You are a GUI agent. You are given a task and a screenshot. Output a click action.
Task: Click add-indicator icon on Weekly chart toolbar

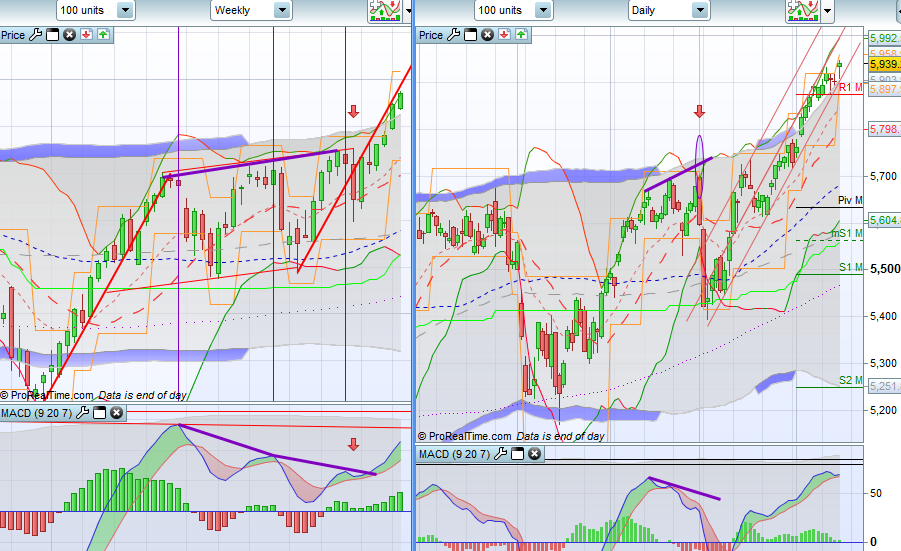click(385, 10)
